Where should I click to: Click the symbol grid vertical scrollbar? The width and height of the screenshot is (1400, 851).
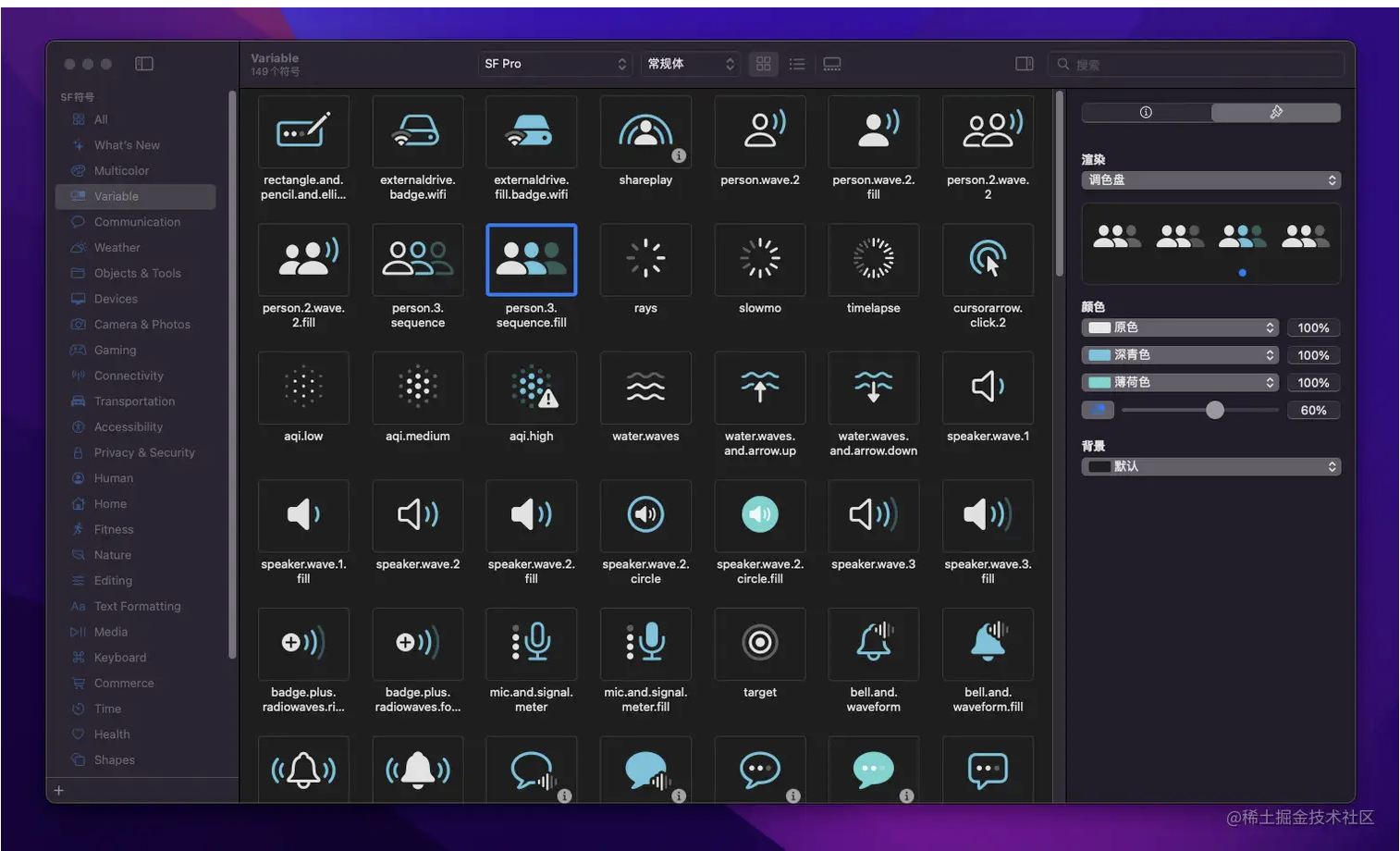[x=1060, y=184]
